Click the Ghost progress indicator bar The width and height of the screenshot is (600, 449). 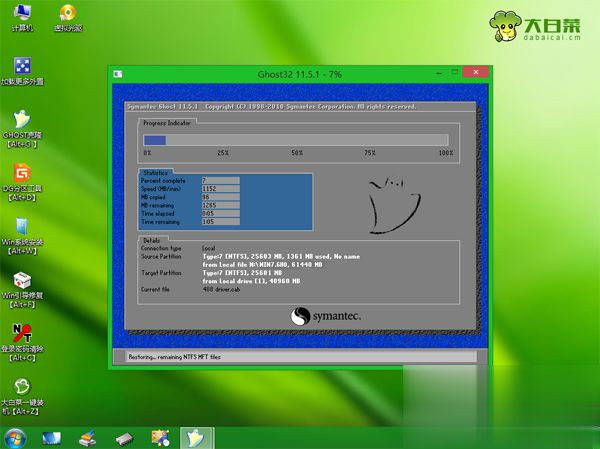[295, 140]
